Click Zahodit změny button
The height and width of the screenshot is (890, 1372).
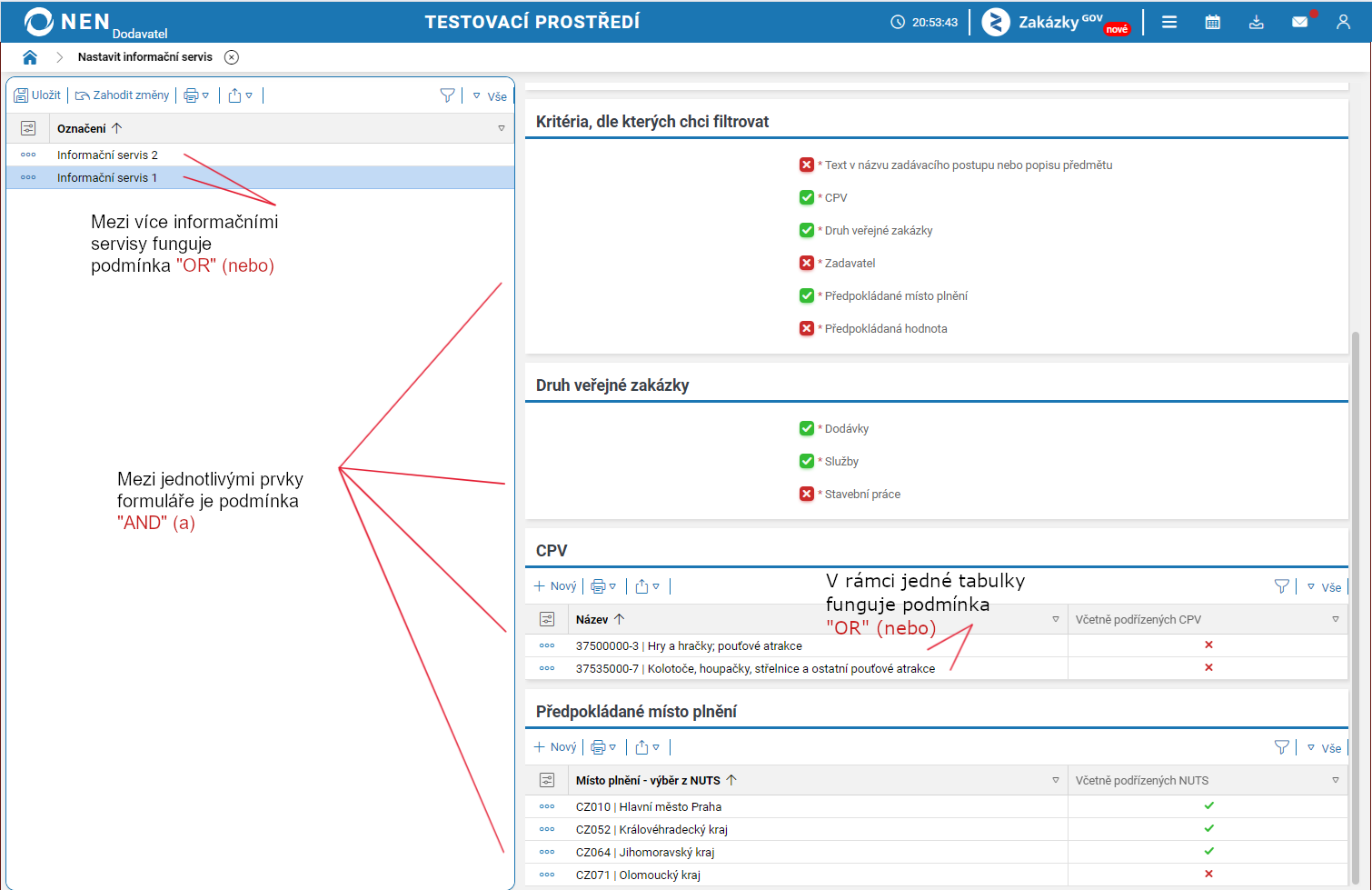tap(122, 95)
